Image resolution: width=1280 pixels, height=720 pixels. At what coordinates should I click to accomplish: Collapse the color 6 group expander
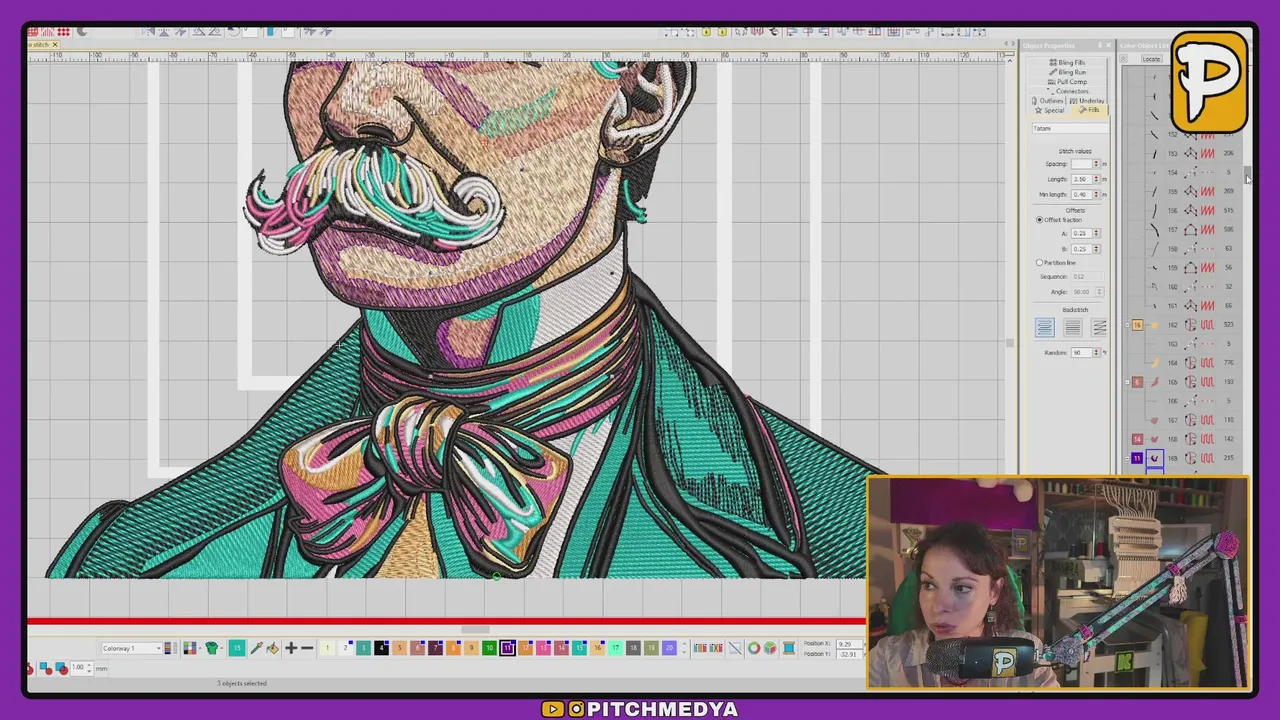tap(1127, 381)
